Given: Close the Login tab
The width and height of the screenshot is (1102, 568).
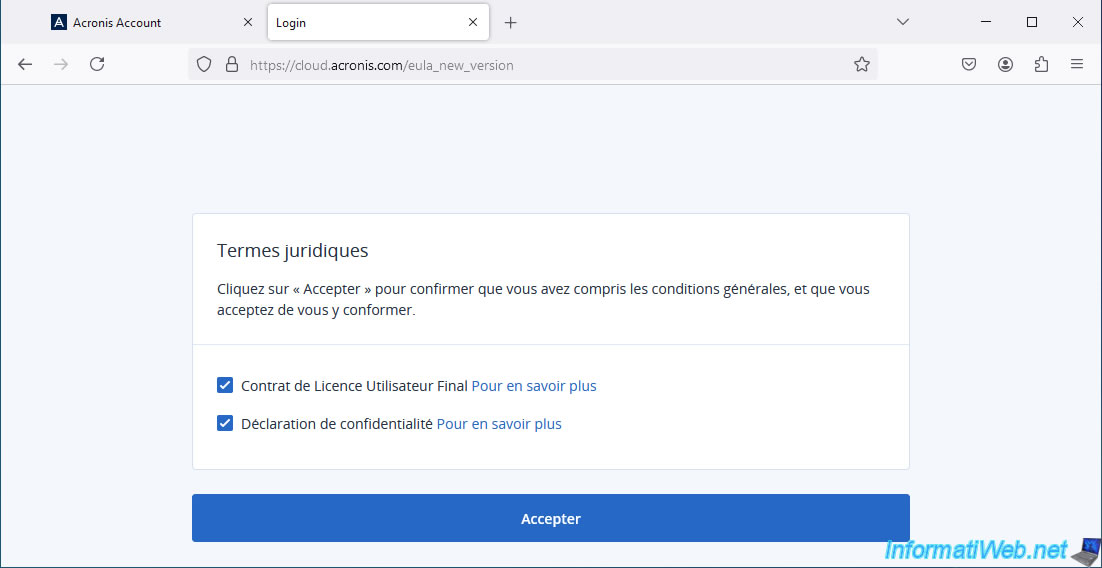Looking at the screenshot, I should click(x=473, y=22).
